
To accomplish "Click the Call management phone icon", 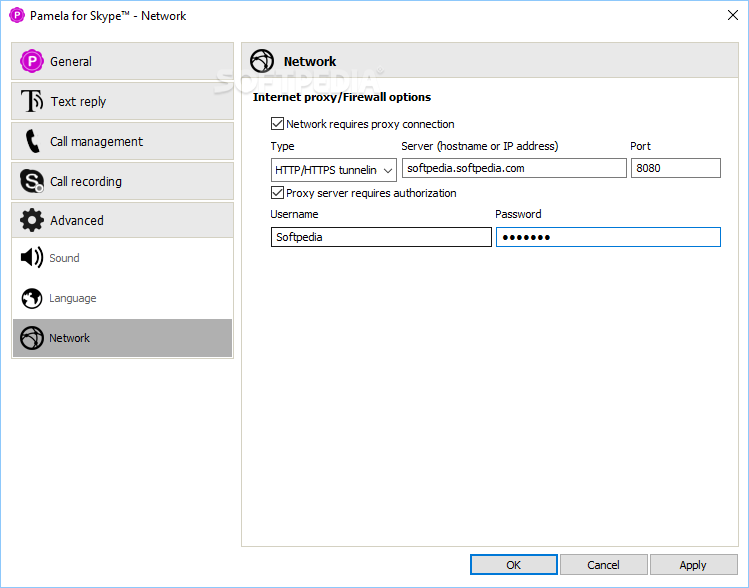I will click(32, 141).
